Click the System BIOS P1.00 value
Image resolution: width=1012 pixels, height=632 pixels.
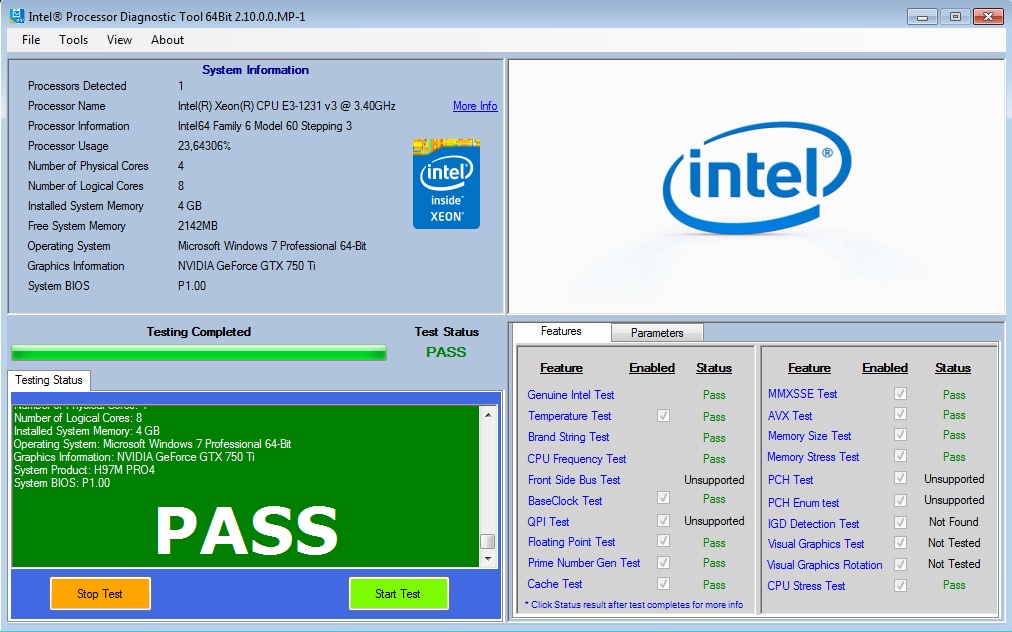click(x=192, y=286)
